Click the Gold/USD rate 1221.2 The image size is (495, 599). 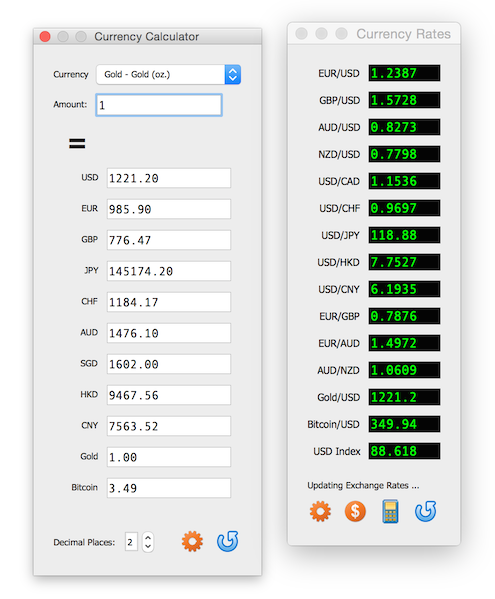(x=404, y=397)
